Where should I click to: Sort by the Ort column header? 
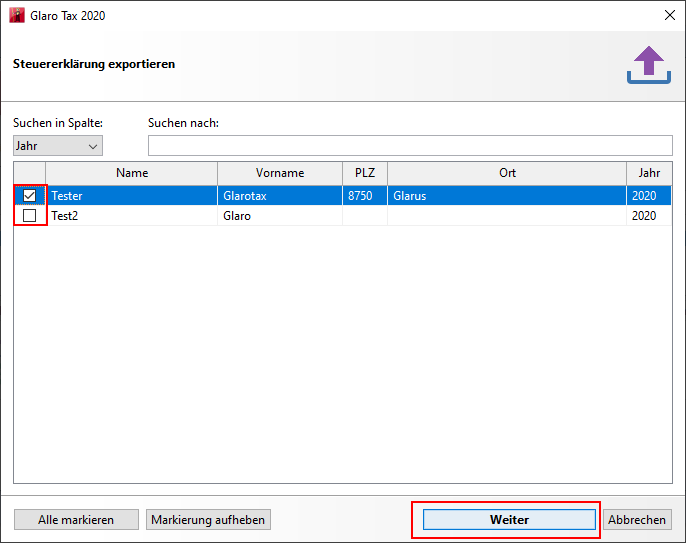point(507,173)
